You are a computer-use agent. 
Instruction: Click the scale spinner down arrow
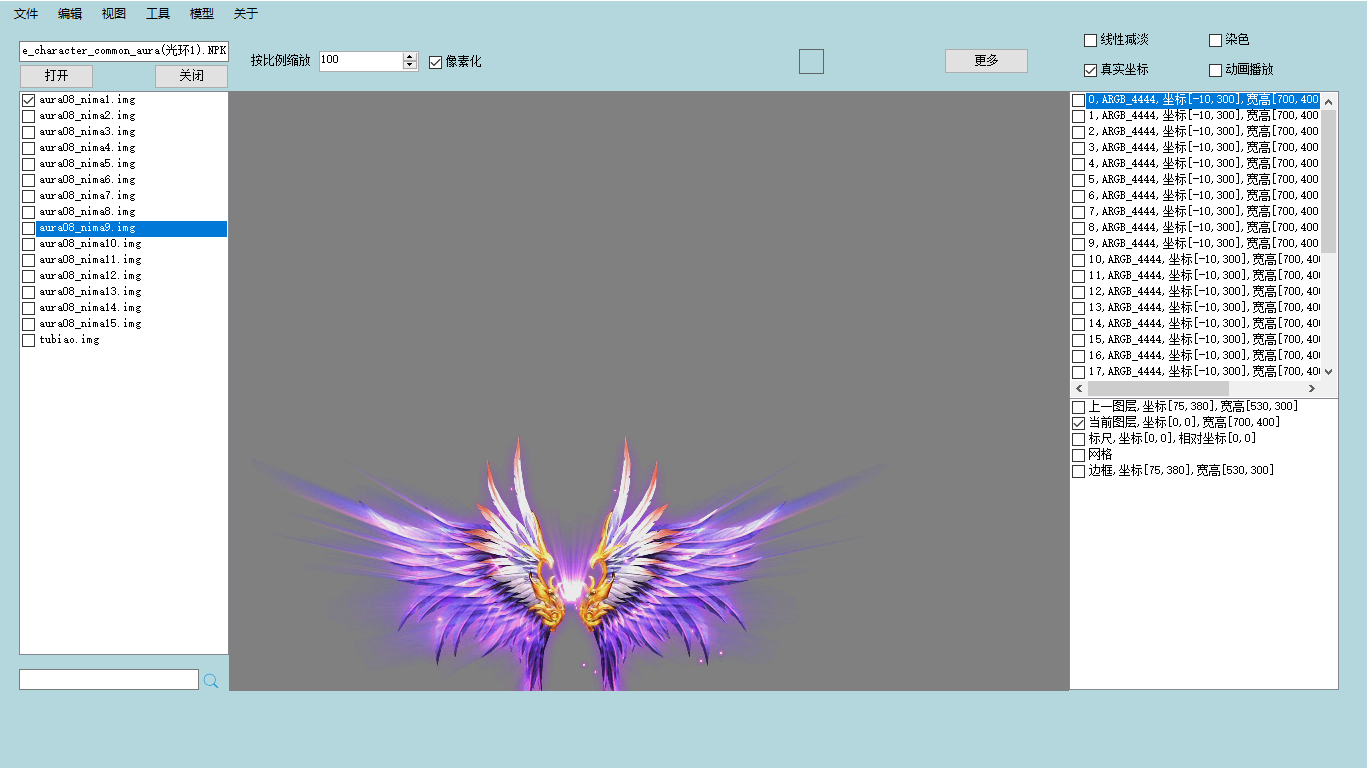pos(410,66)
